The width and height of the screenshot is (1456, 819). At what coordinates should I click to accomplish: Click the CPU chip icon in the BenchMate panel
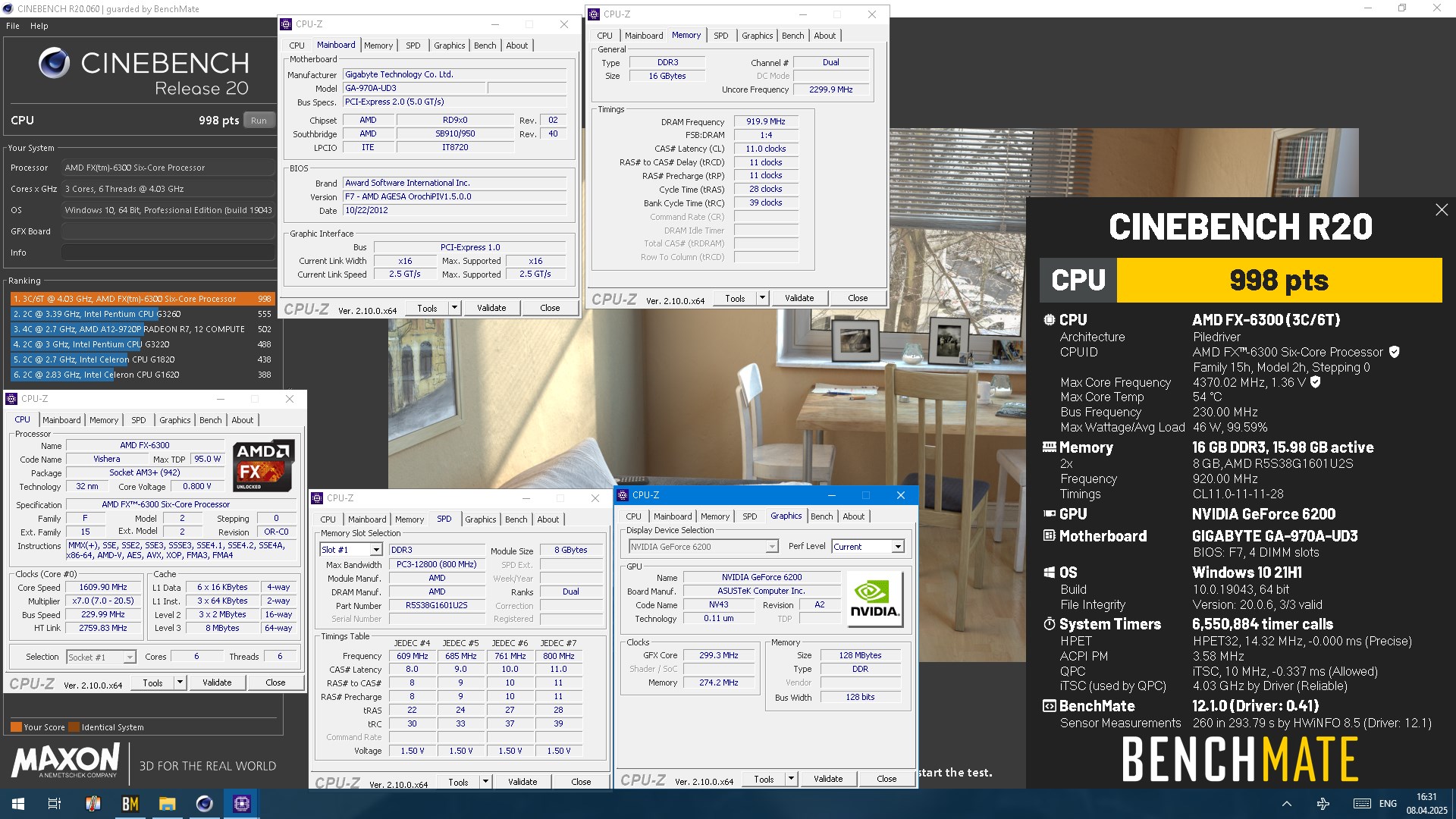tap(1050, 320)
